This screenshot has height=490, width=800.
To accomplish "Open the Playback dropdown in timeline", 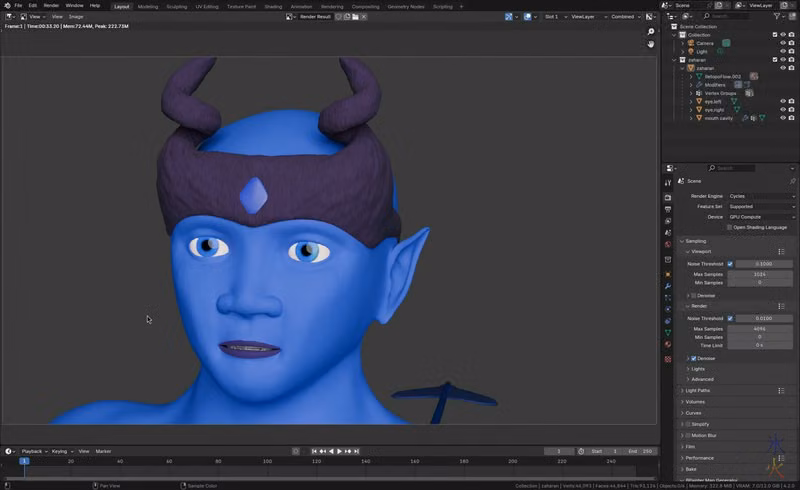I will [34, 451].
